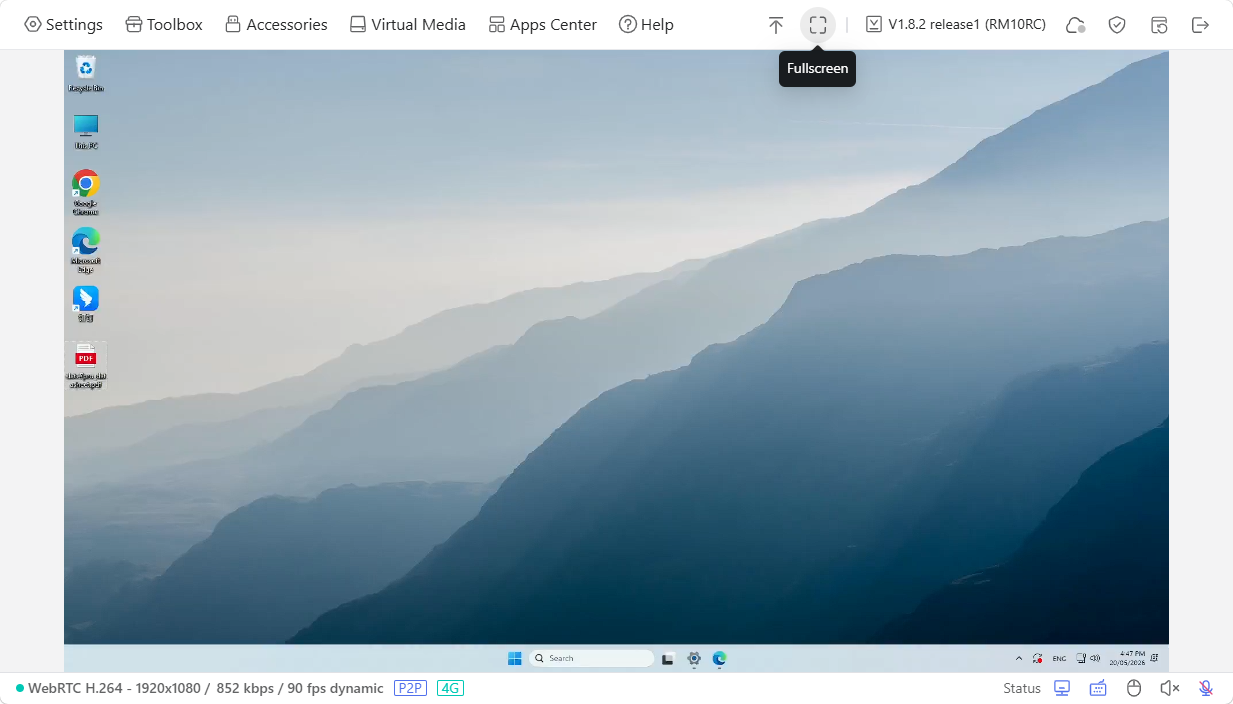Click the WebRTC H.264 stream info text
1233x704 pixels.
(x=205, y=688)
